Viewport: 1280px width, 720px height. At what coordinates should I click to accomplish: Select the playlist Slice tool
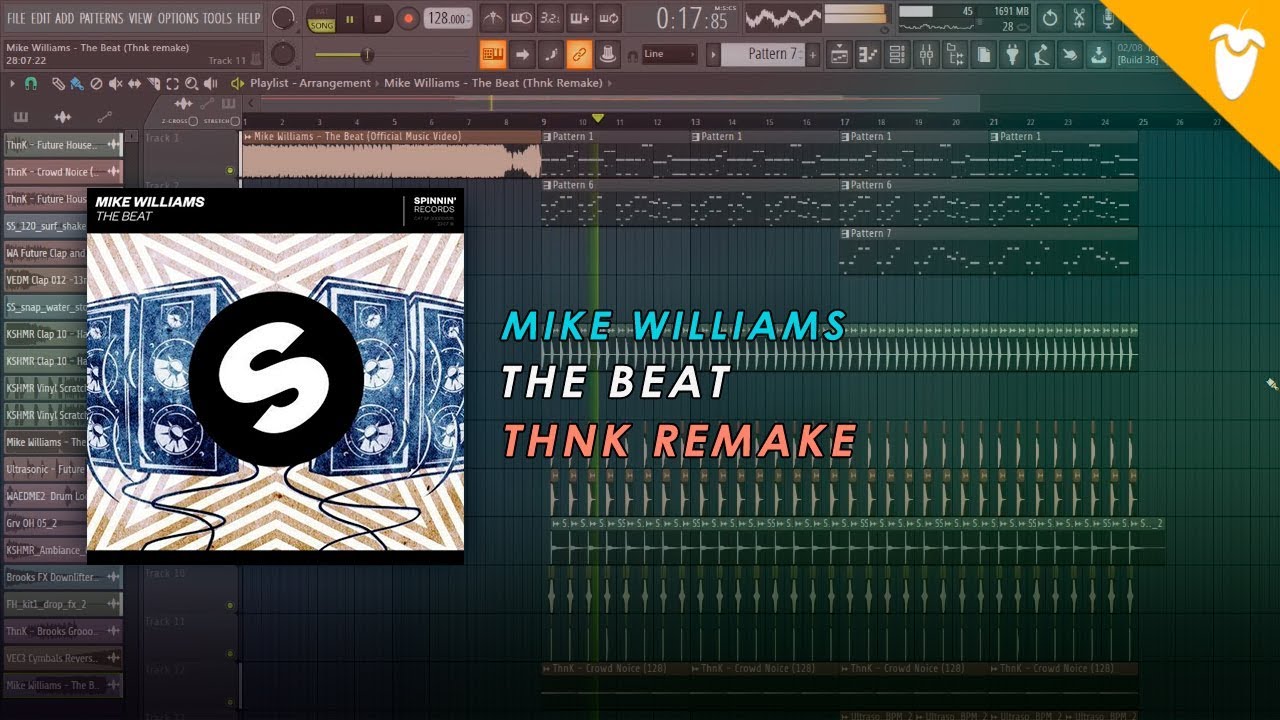154,84
